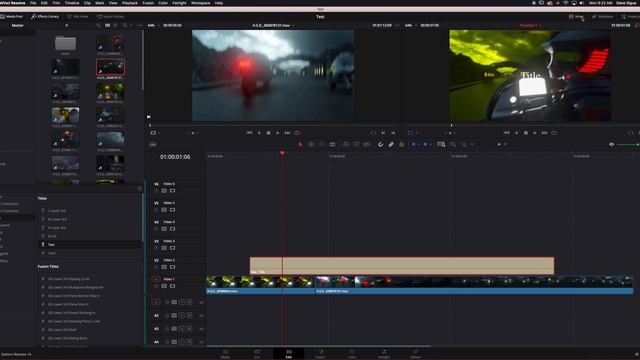Mute the A2 audio track
This screenshot has height=360, width=640.
tap(189, 316)
